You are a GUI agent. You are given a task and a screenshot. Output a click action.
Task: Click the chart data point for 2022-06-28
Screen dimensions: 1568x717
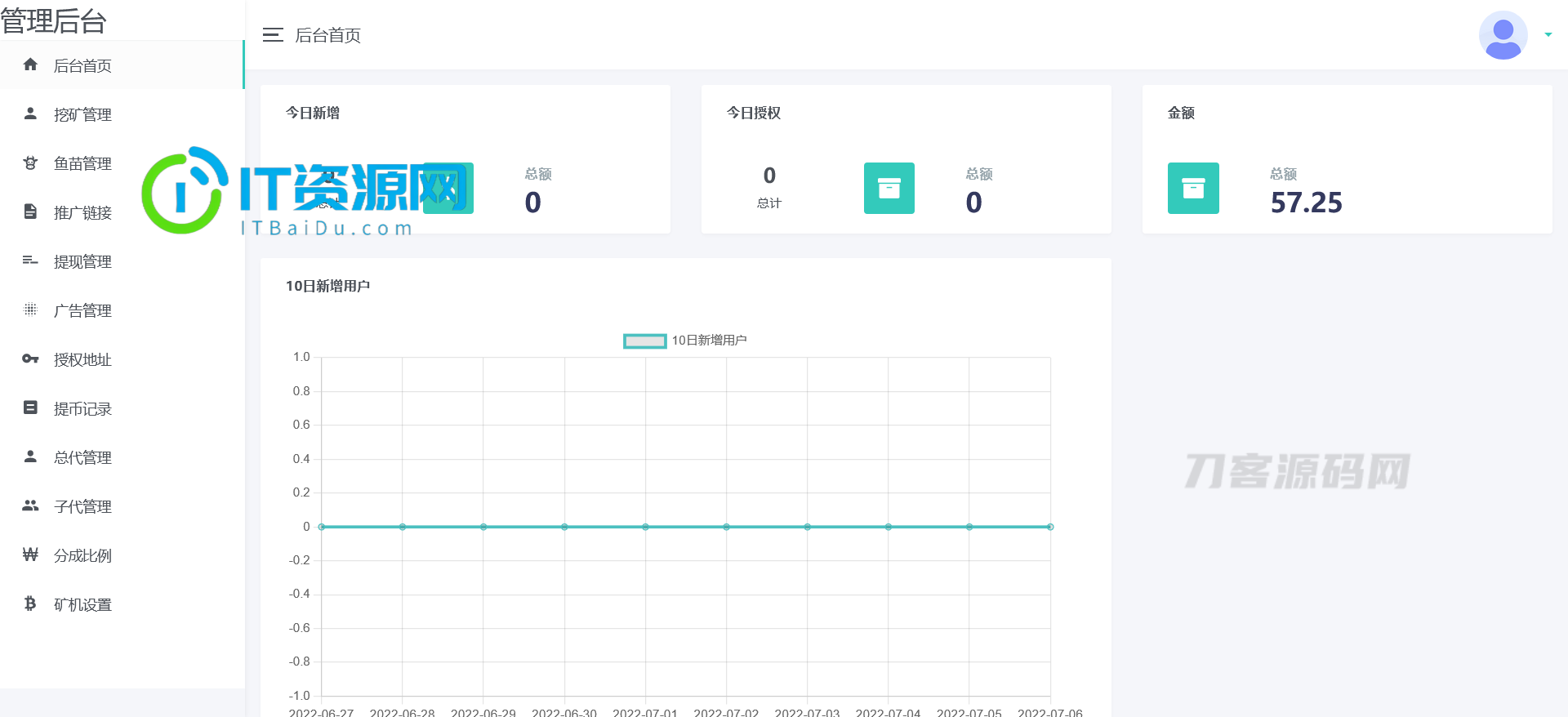(x=403, y=527)
